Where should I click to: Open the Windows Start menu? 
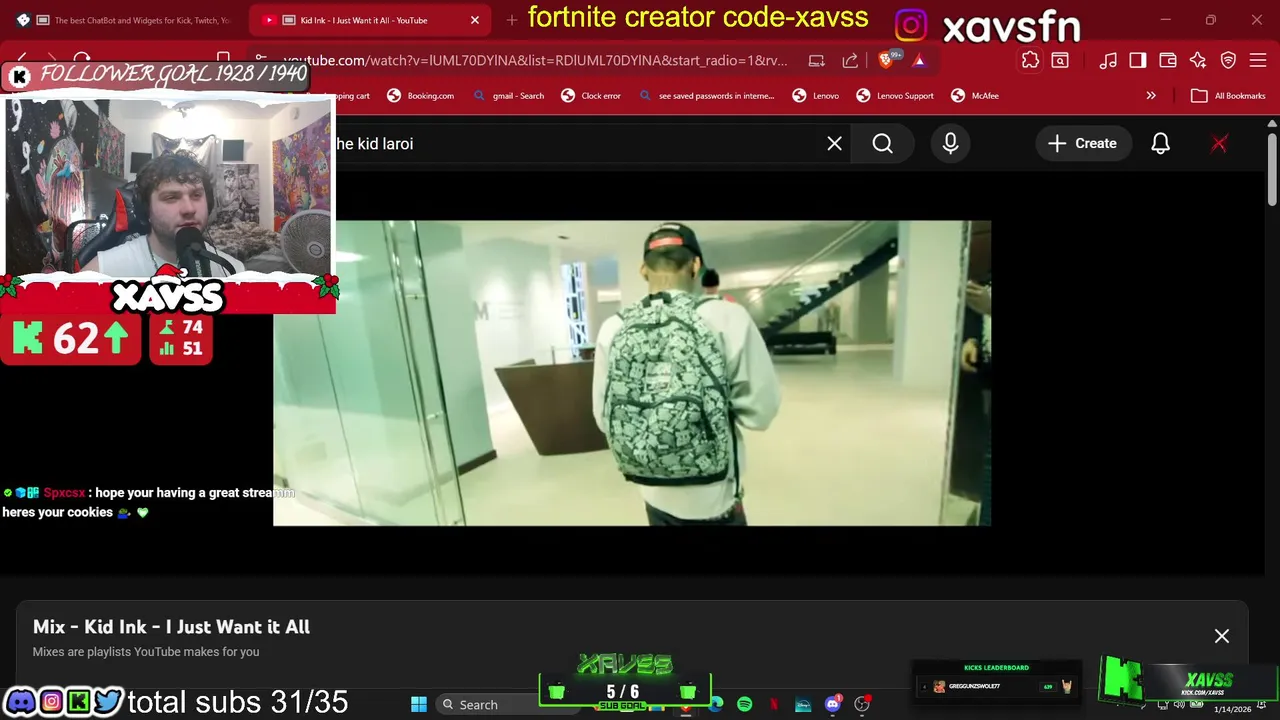(419, 704)
